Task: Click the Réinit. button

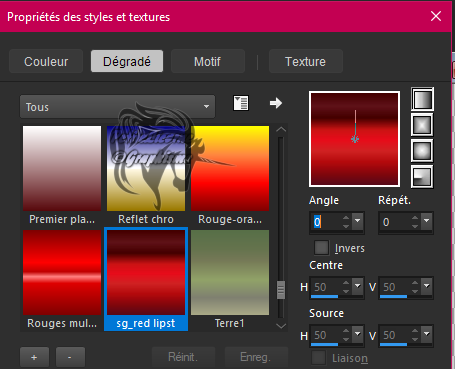Action: [183, 357]
